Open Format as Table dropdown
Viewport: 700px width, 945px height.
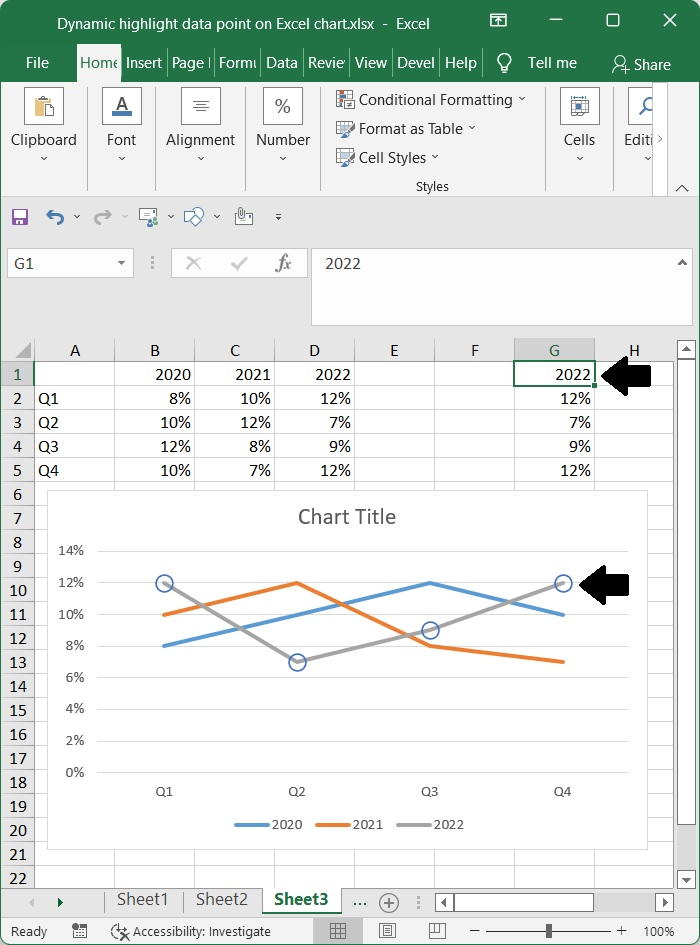coord(406,128)
